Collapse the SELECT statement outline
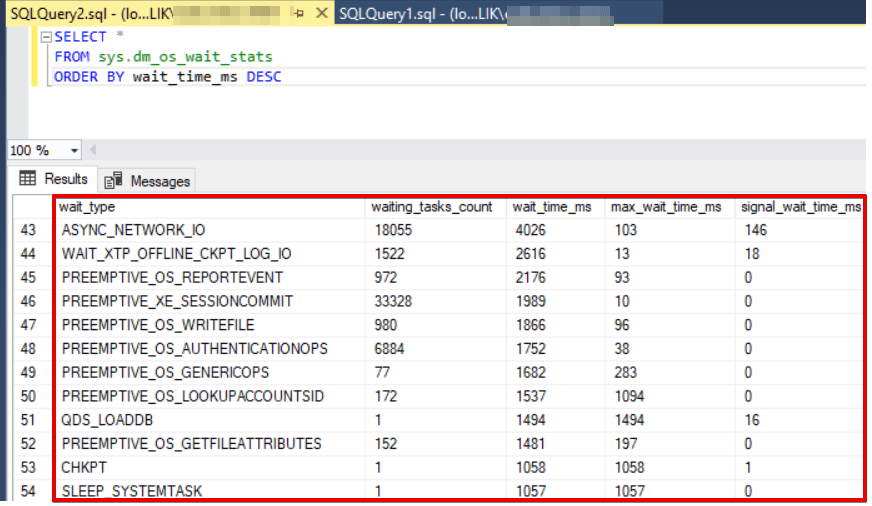872x506 pixels. [x=46, y=37]
